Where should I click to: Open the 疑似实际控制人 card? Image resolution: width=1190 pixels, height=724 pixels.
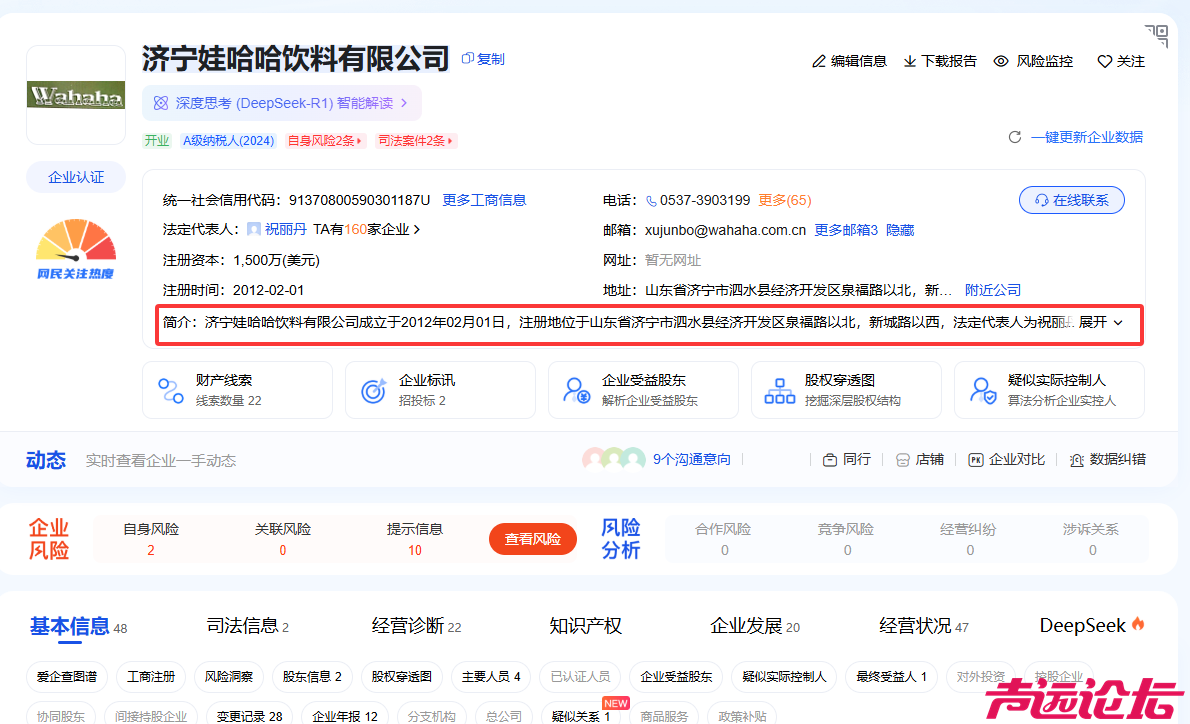click(x=1050, y=389)
